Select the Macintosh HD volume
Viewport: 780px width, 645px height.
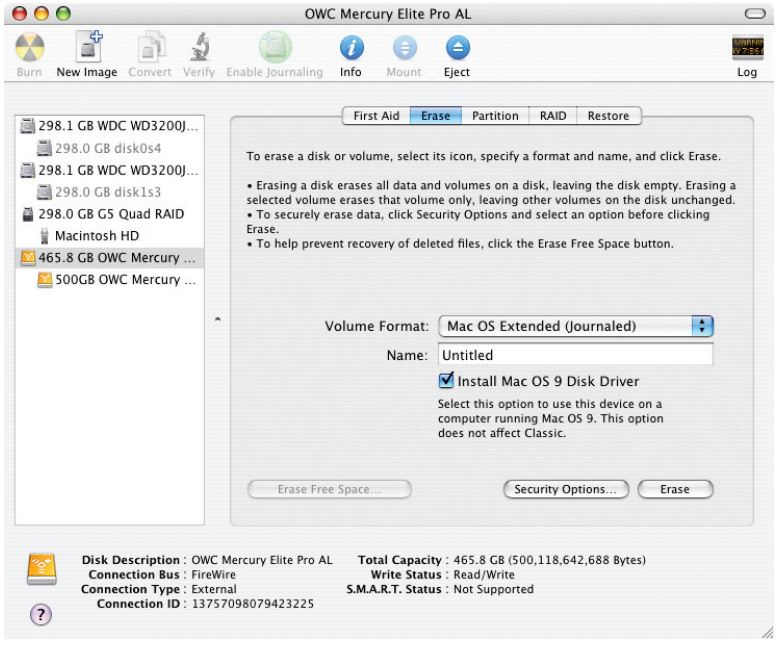pyautogui.click(x=109, y=236)
